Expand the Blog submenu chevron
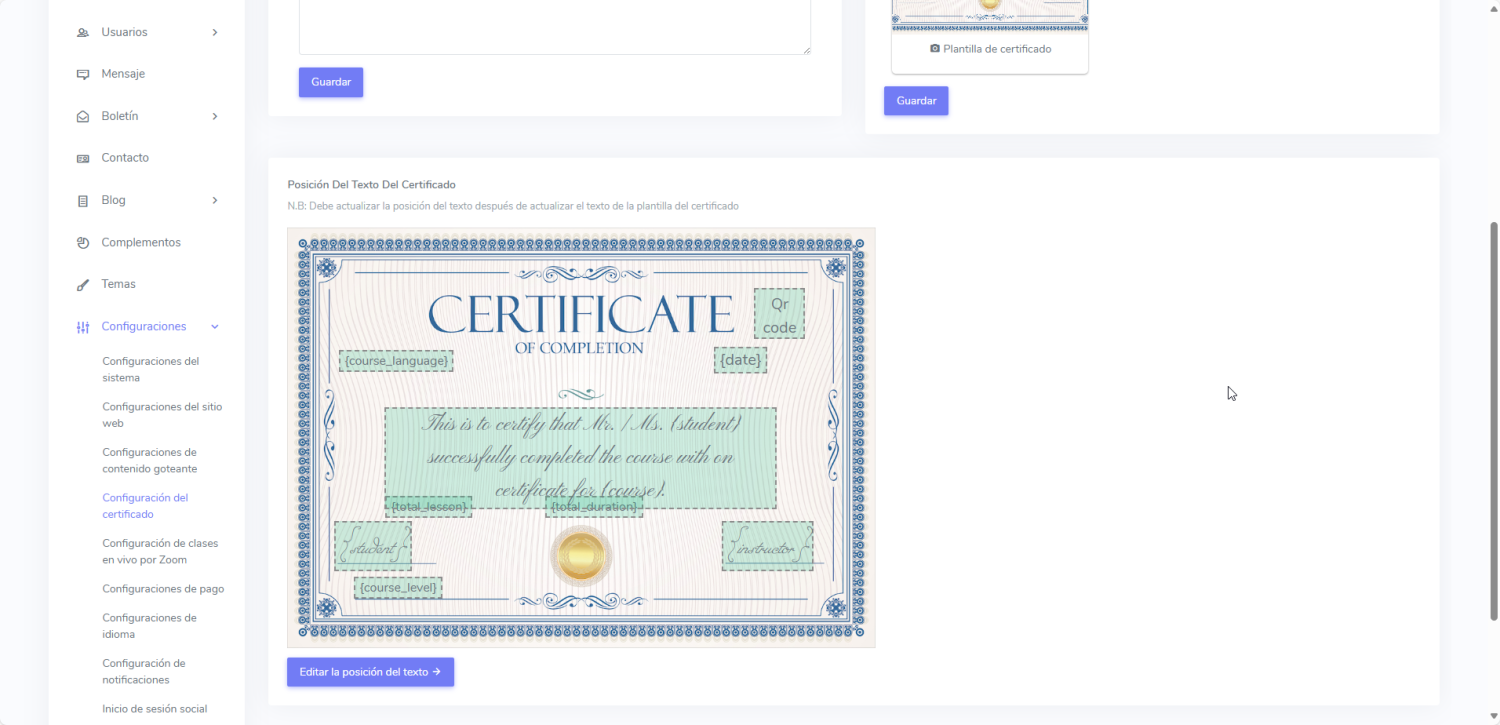Image resolution: width=1500 pixels, height=725 pixels. coord(215,201)
